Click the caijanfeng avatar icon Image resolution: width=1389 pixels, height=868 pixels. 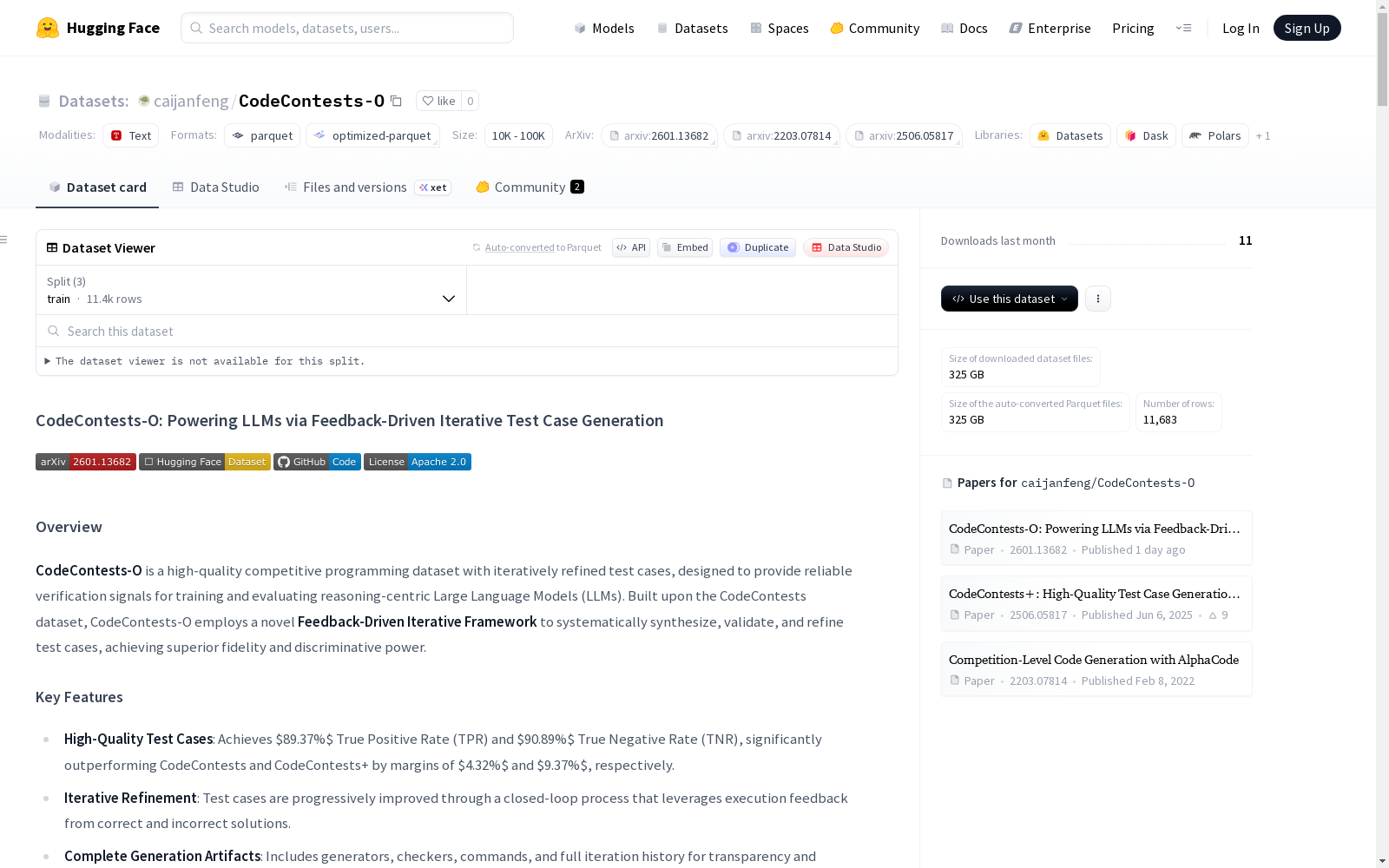click(x=144, y=101)
